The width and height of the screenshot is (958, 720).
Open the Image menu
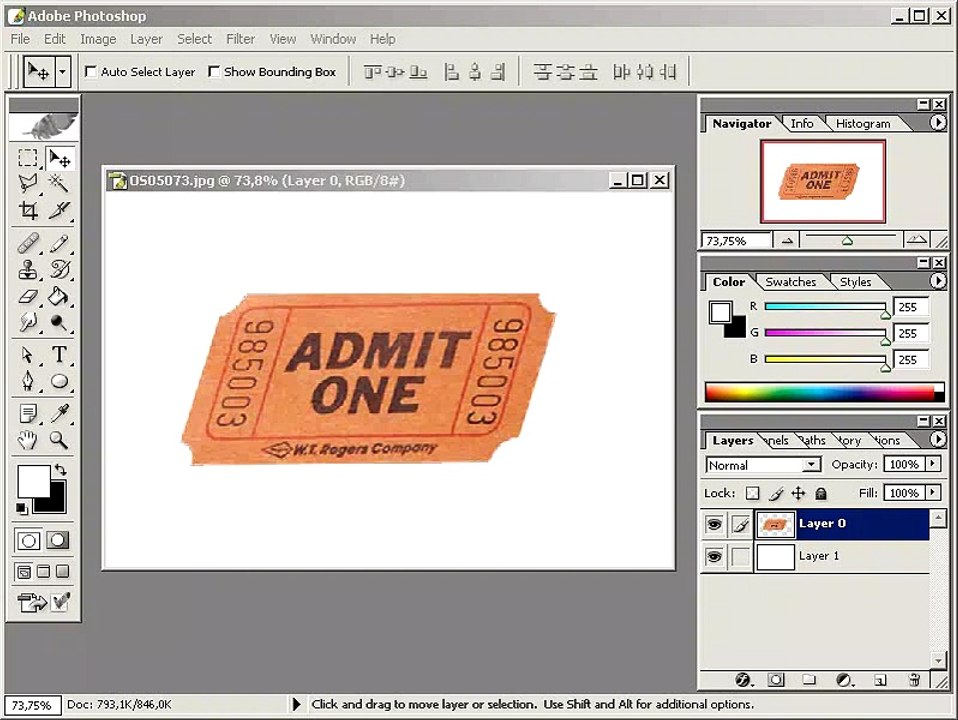point(98,39)
